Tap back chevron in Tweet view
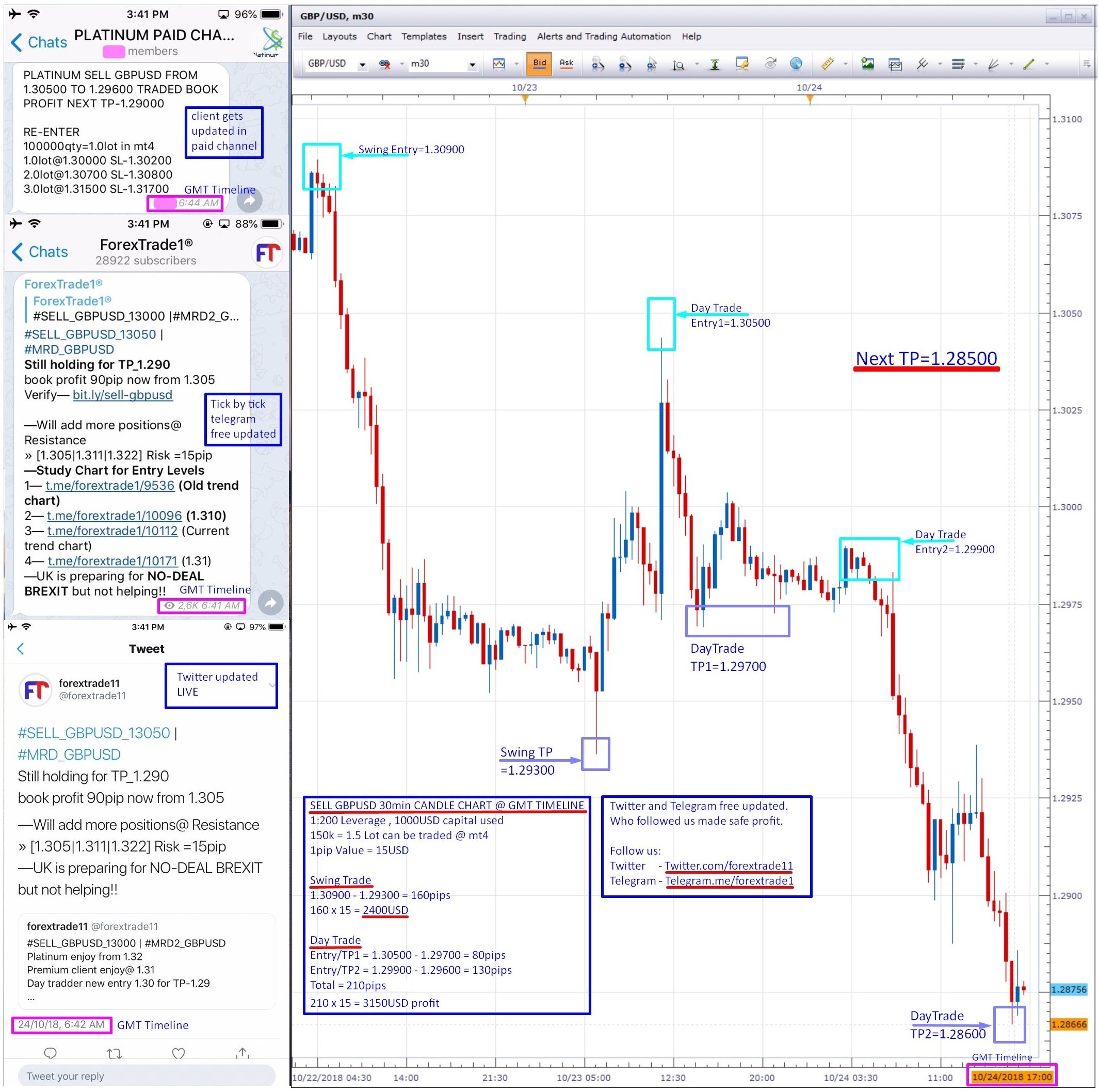The height and width of the screenshot is (1092, 1099). (x=21, y=649)
